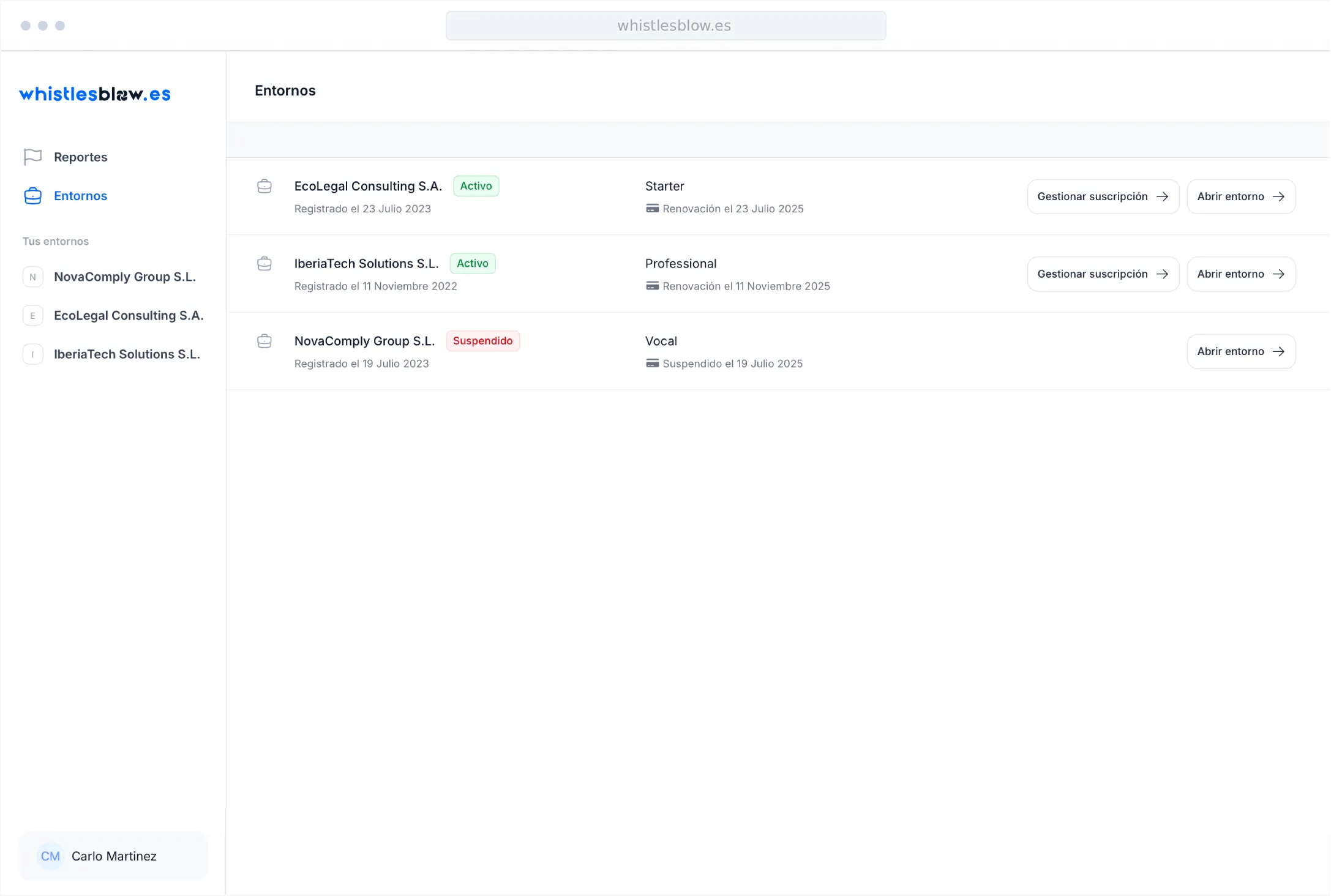Click the browser address bar
Screen dimensions: 1331x896
(665, 26)
